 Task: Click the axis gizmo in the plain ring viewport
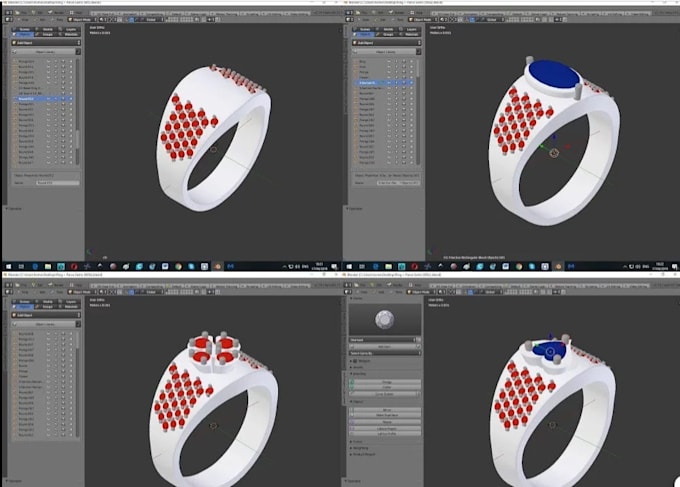pos(90,251)
